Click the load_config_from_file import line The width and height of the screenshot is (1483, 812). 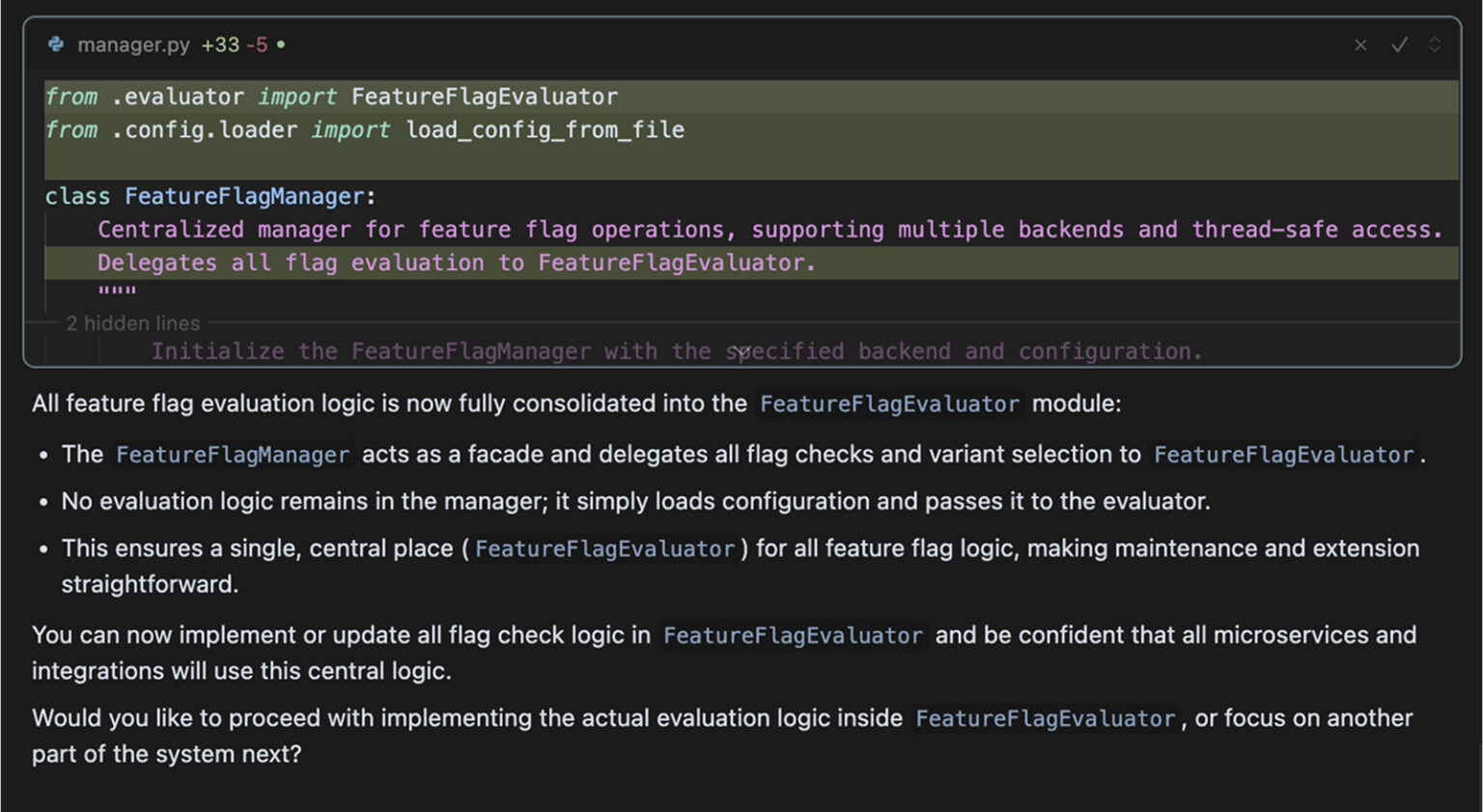coord(751,130)
